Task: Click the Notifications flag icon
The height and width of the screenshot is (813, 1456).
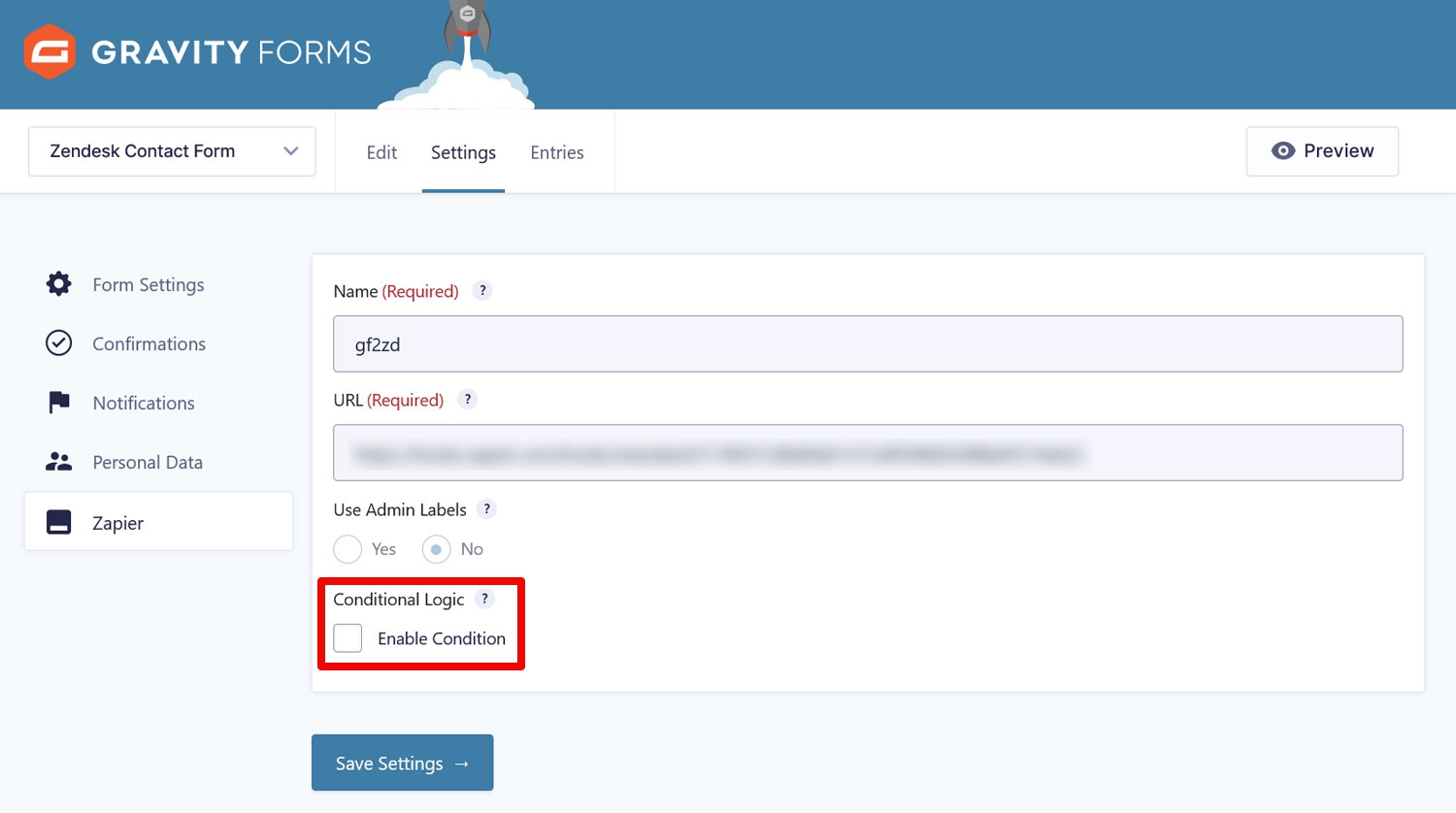Action: pyautogui.click(x=59, y=403)
